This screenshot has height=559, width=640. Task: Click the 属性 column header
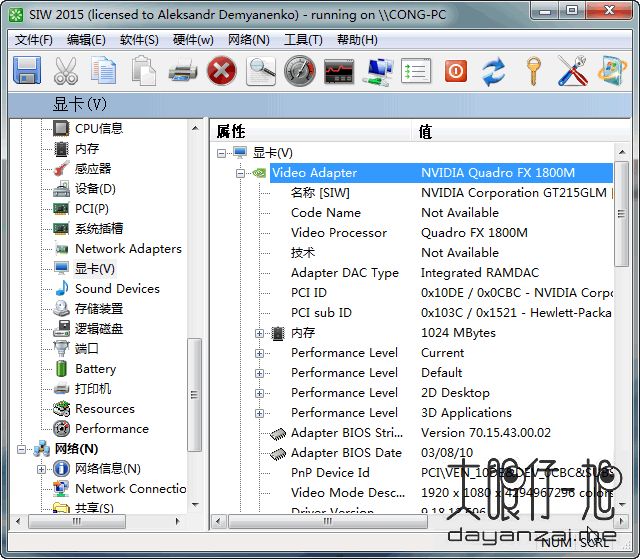311,131
